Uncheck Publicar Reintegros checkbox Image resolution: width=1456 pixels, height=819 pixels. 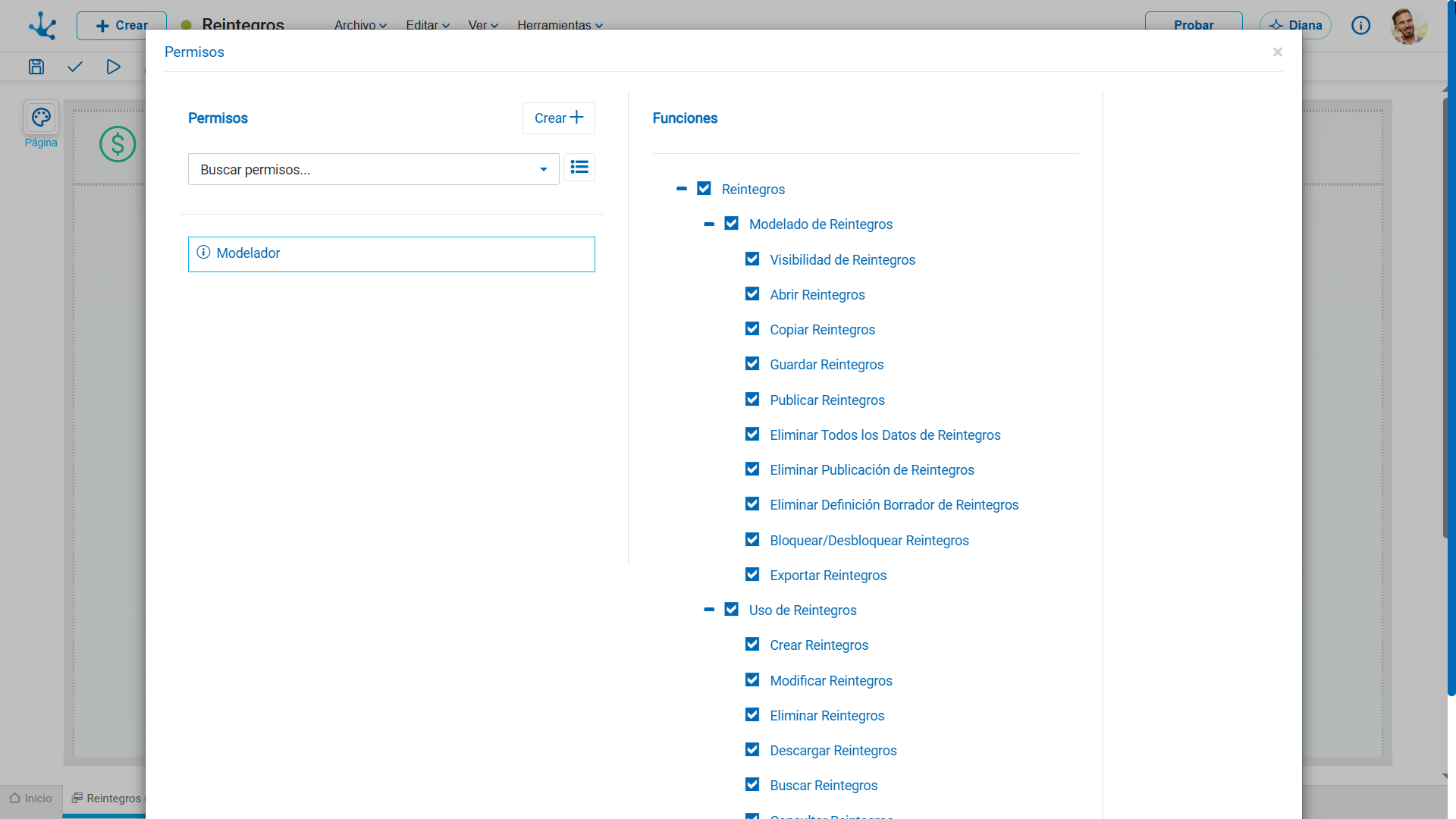coord(752,399)
